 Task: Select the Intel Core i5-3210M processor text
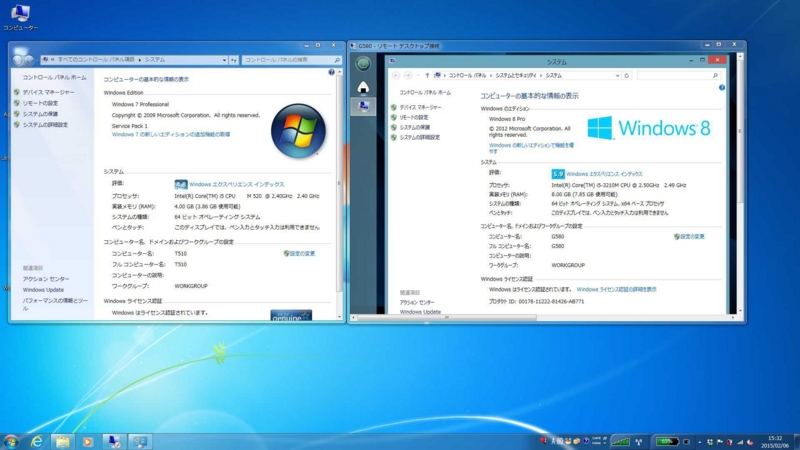click(618, 185)
